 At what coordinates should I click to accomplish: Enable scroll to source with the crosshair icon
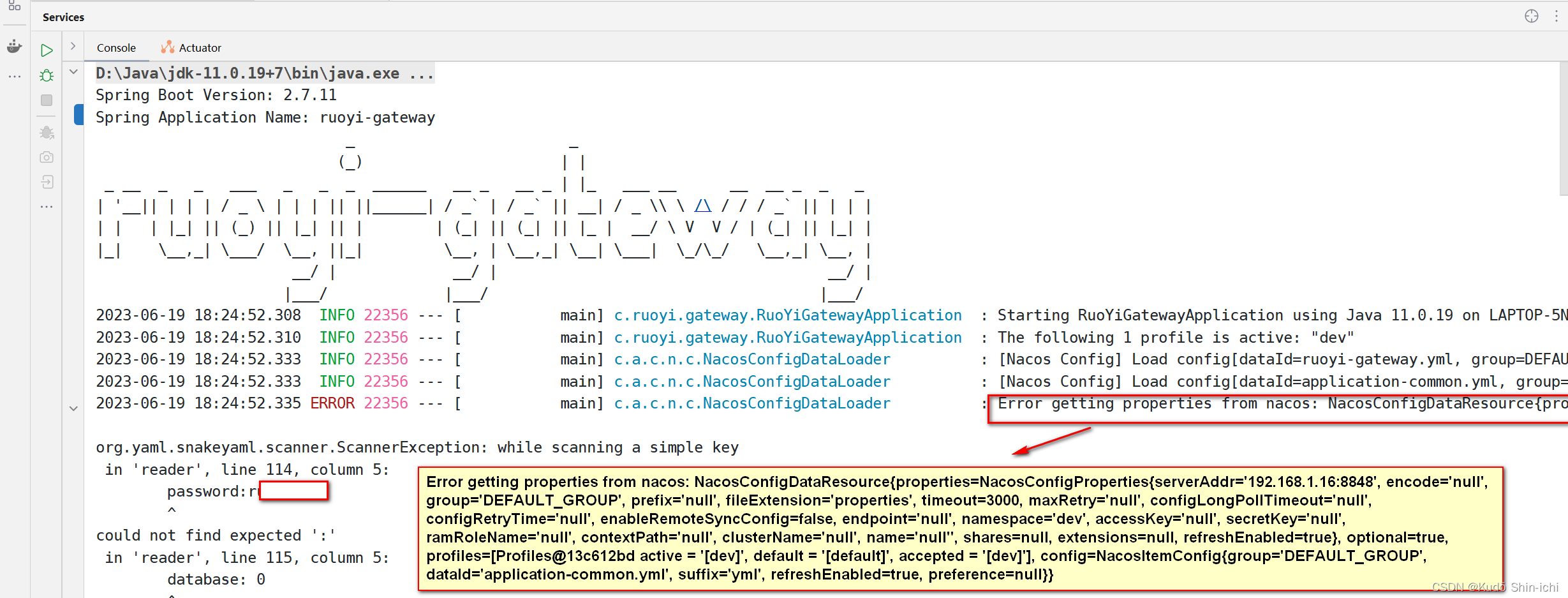(1532, 16)
